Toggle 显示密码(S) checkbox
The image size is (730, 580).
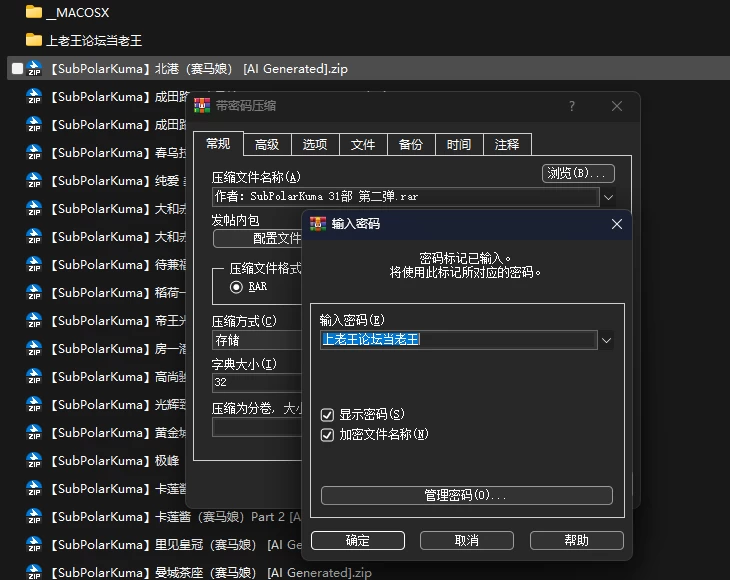point(327,414)
